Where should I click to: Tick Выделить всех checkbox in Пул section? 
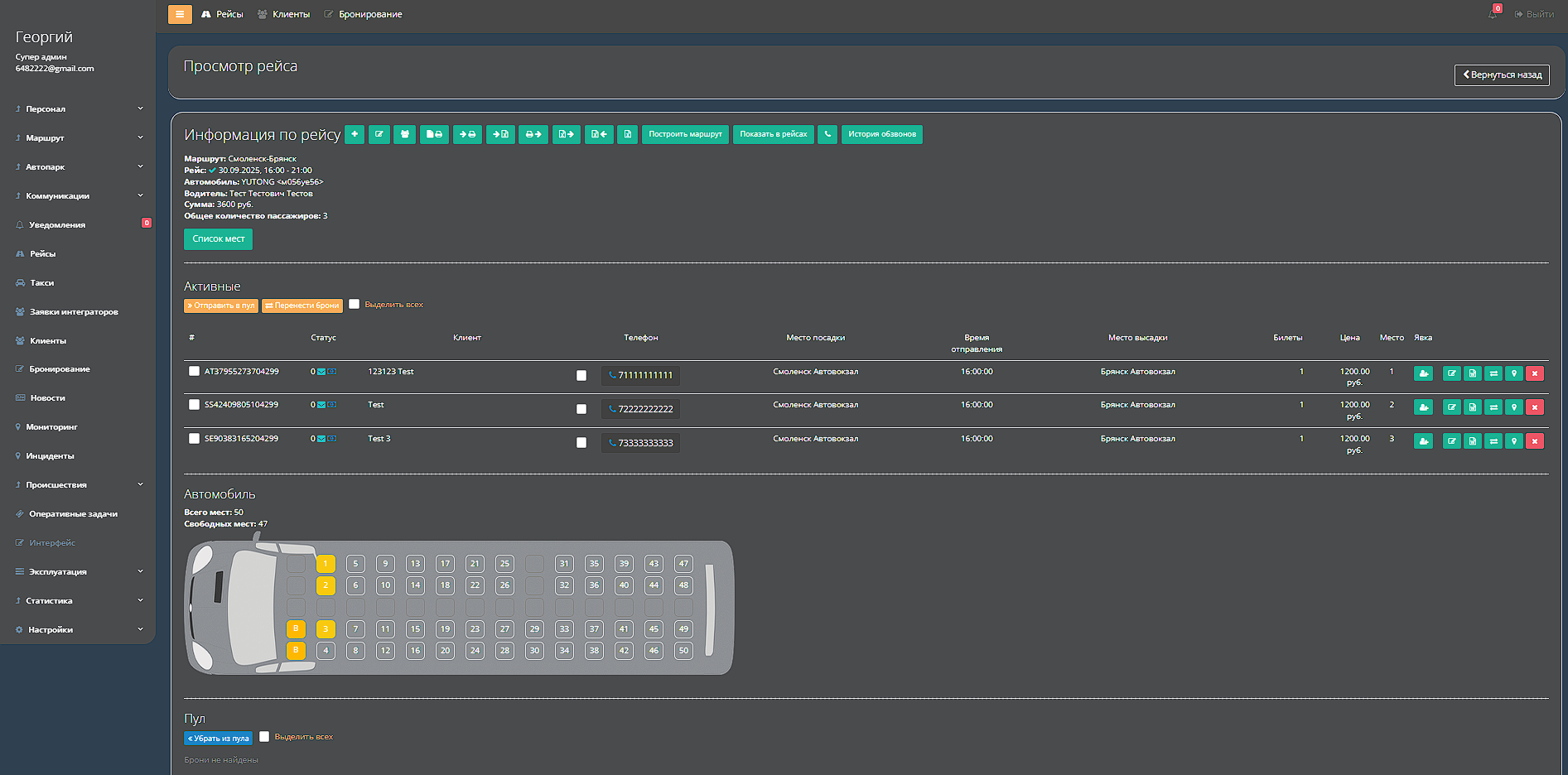tap(264, 736)
